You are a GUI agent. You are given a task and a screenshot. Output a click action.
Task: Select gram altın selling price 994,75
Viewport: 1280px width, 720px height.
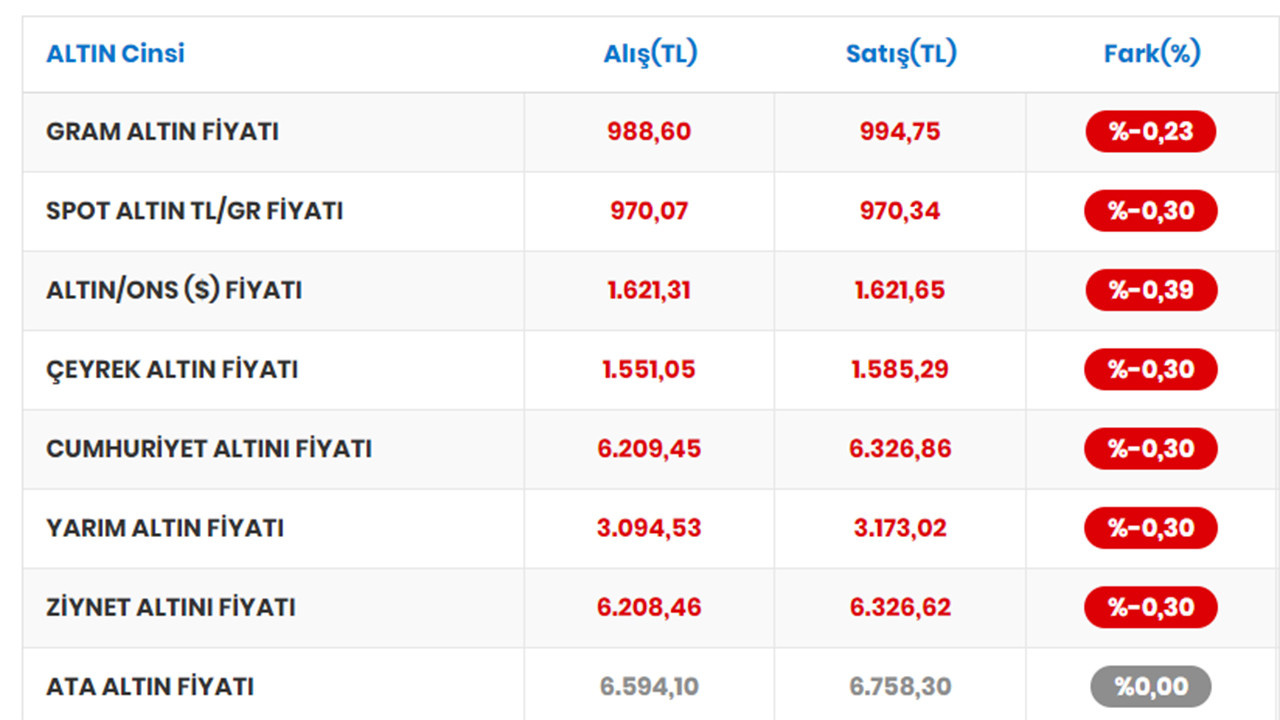coord(900,132)
